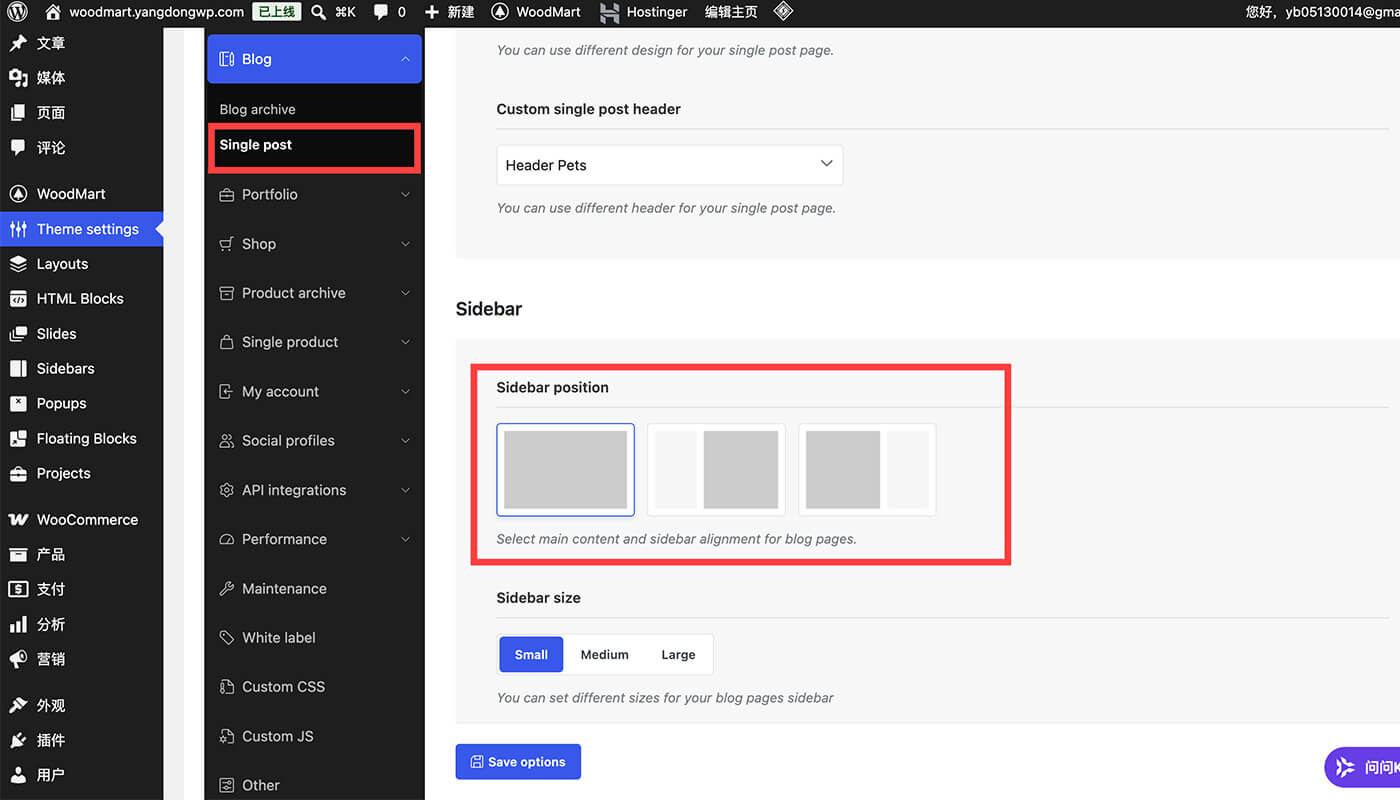
Task: Open the Custom CSS settings tab
Action: (x=314, y=687)
